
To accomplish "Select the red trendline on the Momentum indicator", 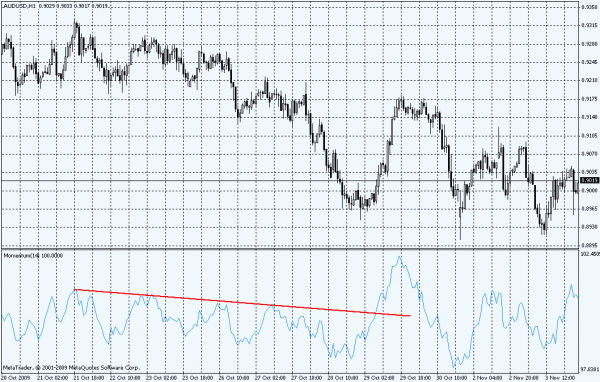I will pyautogui.click(x=243, y=303).
